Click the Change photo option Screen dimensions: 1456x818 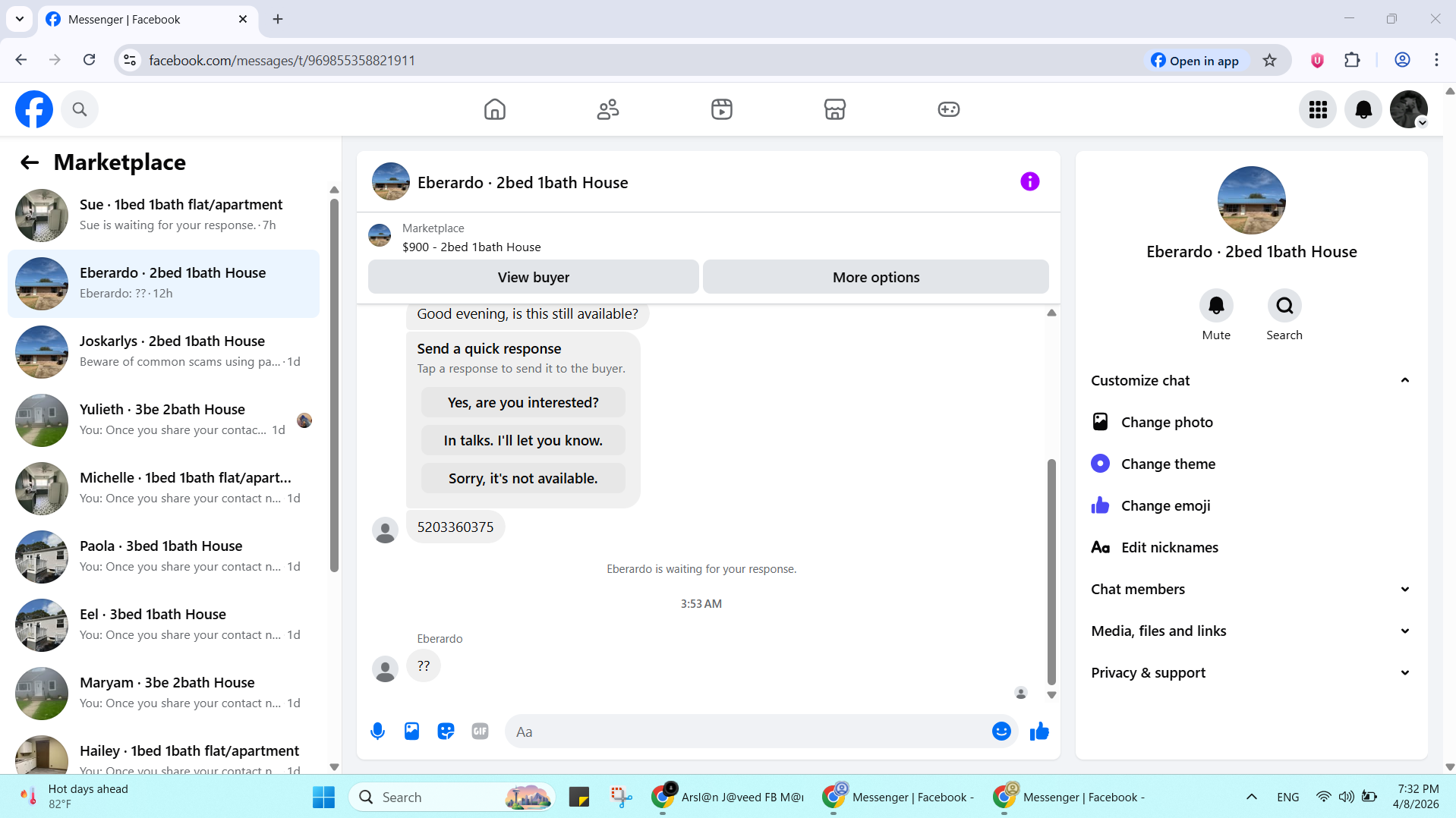tap(1251, 423)
